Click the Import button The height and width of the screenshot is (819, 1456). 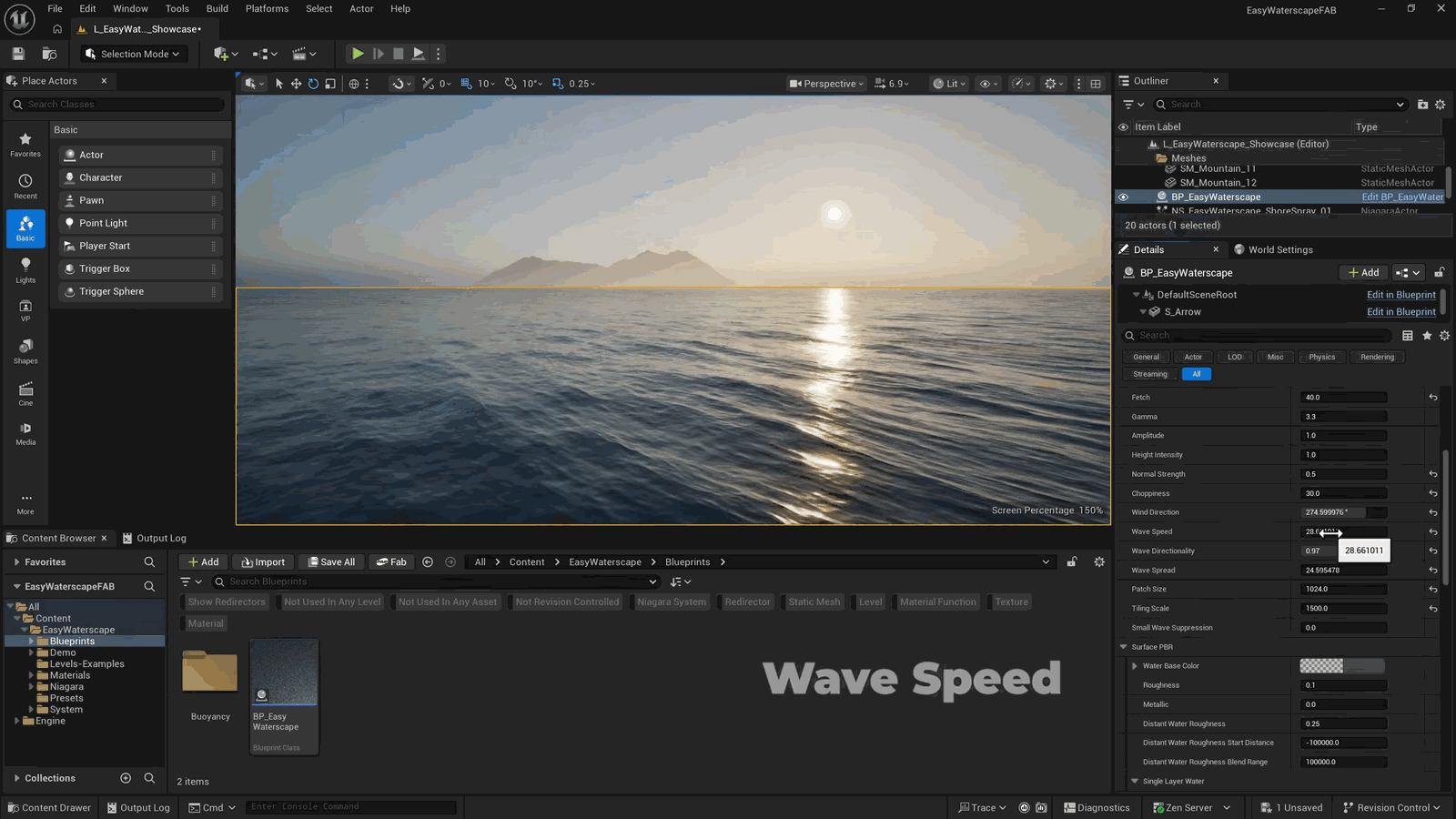(x=262, y=562)
